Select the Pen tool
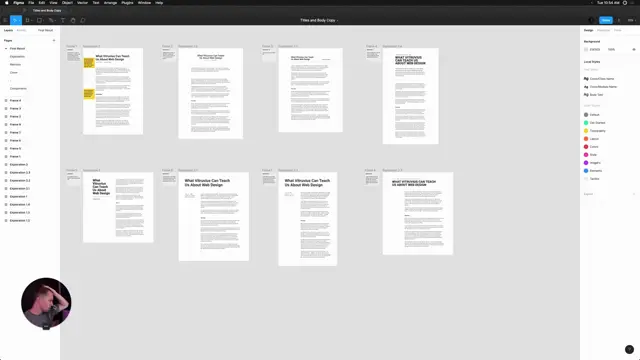 tap(51, 20)
